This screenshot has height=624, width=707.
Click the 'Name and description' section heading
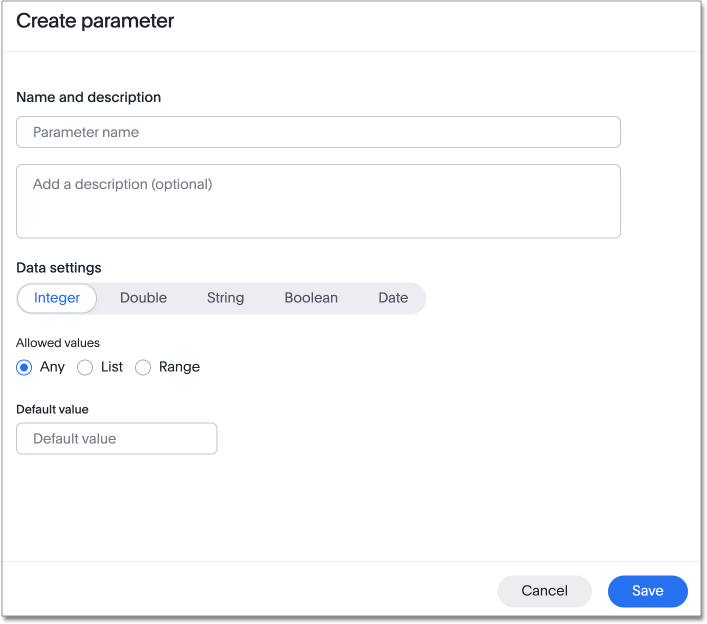point(88,97)
